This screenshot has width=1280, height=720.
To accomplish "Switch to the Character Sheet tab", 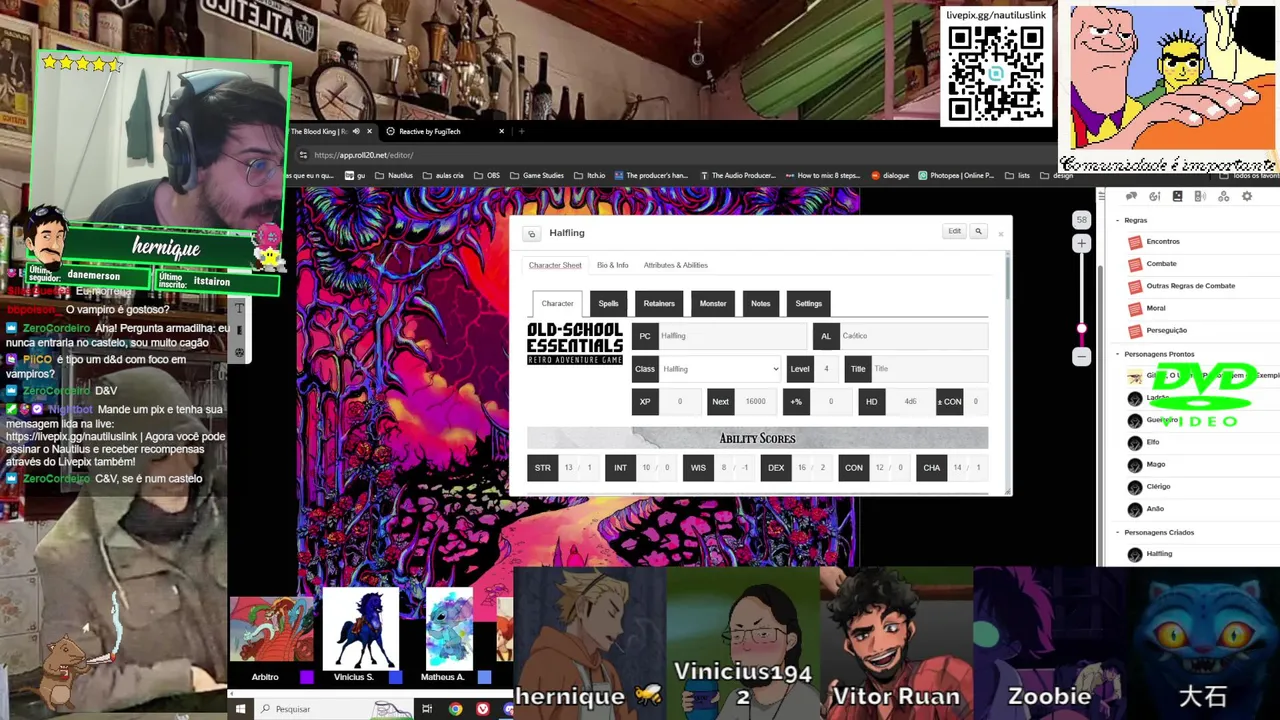I will point(555,265).
